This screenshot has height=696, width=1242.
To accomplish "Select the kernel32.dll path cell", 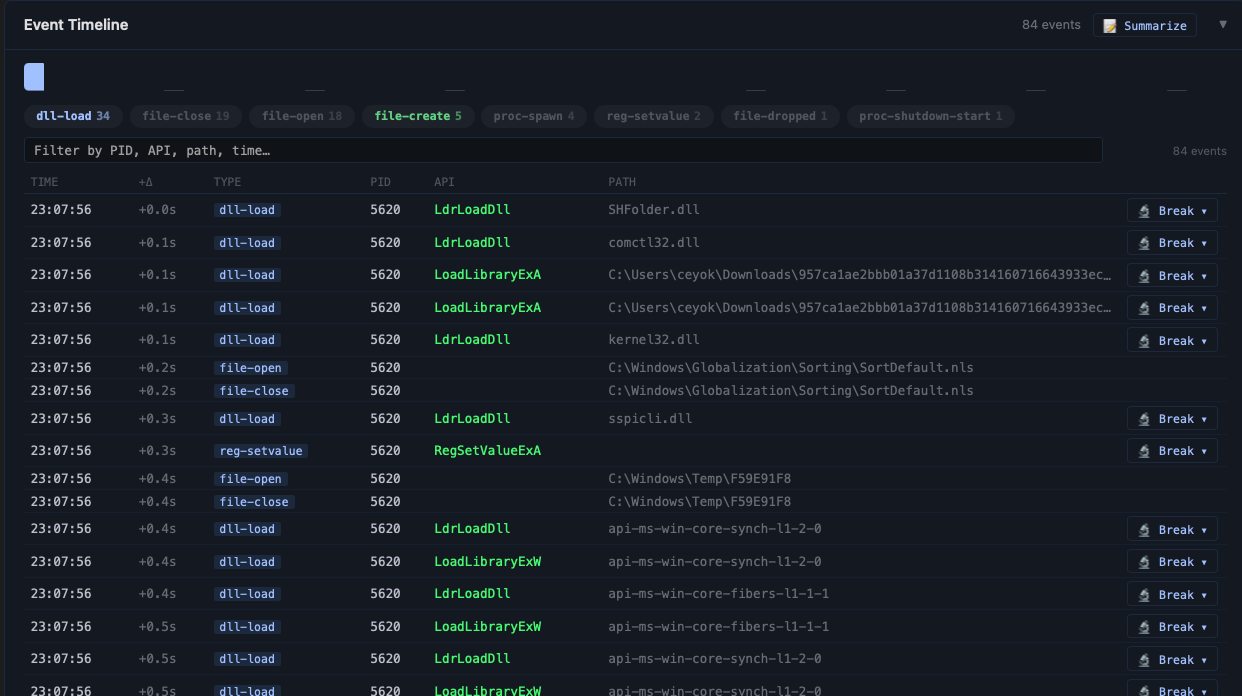I will (x=654, y=339).
